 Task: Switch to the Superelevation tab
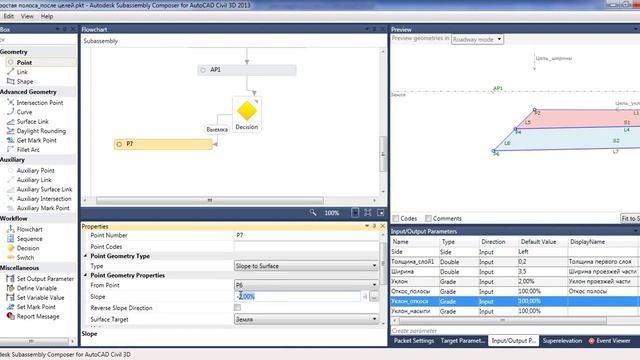(x=562, y=340)
